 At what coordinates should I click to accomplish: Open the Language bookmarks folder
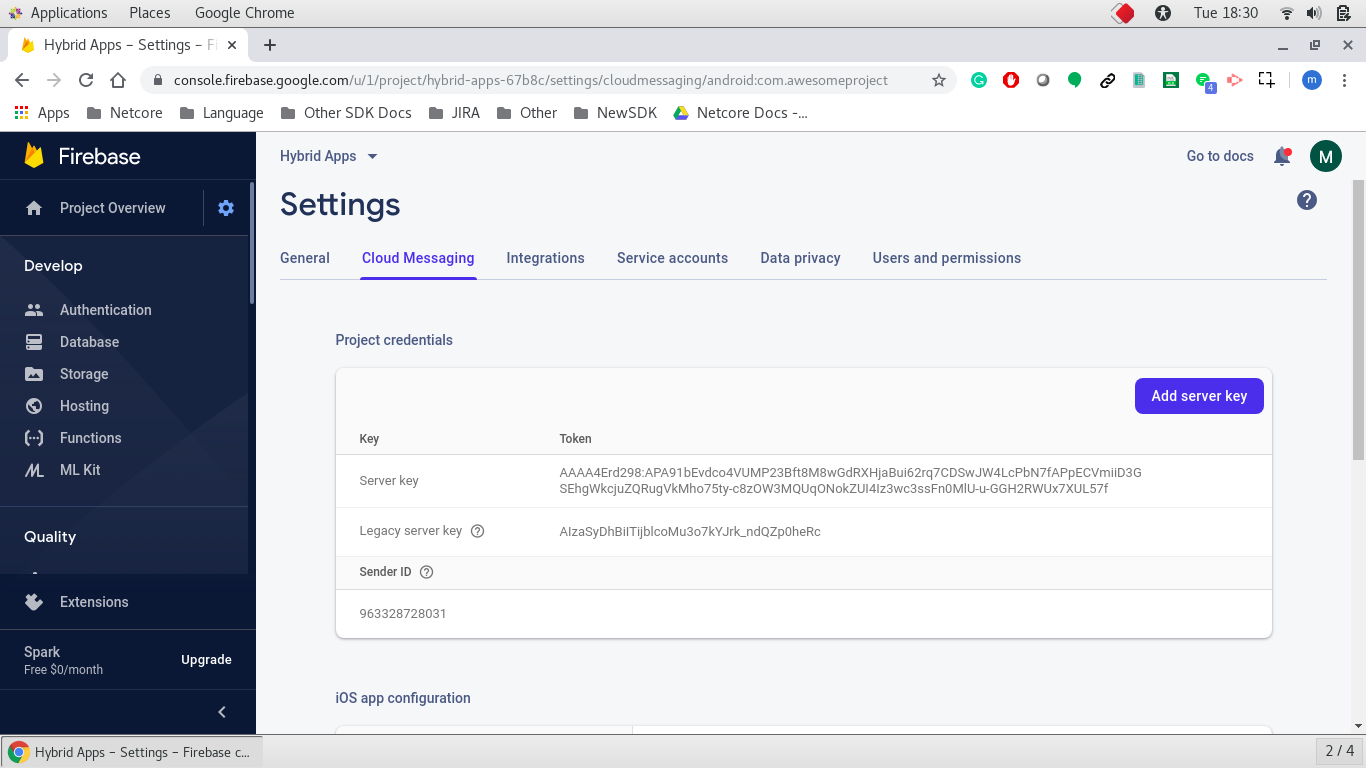coord(221,113)
